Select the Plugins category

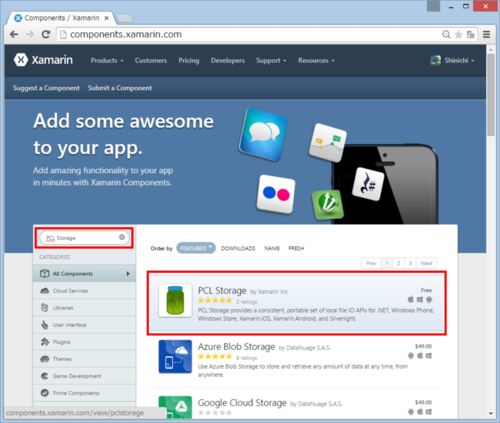84,342
